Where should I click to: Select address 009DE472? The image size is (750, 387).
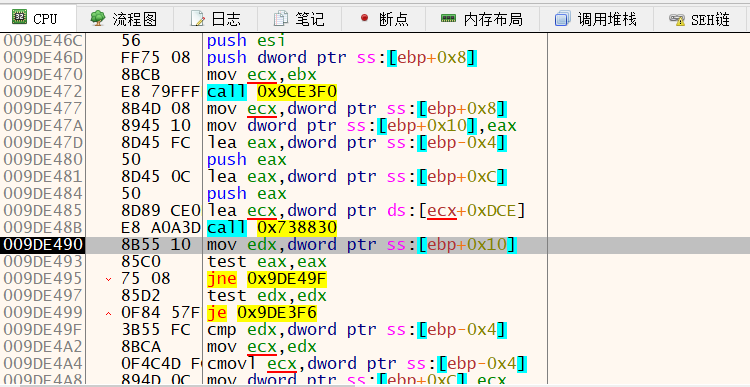pyautogui.click(x=43, y=92)
